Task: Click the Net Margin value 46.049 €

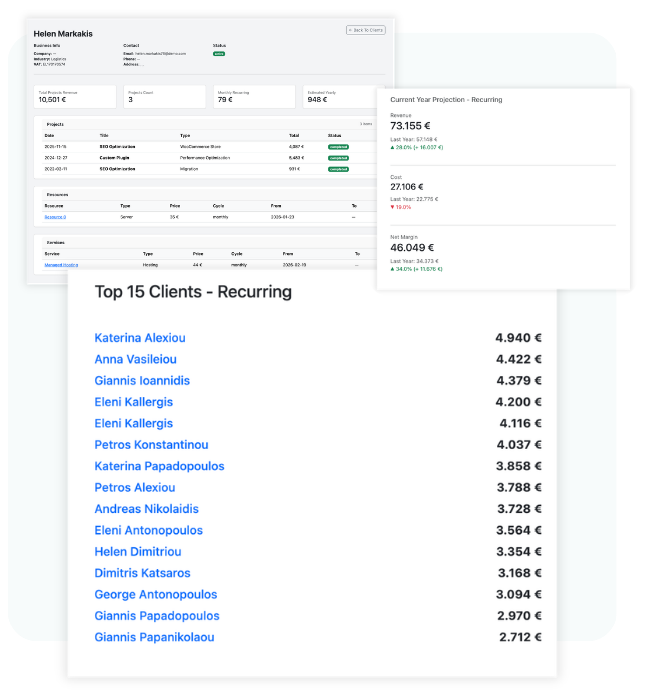Action: pyautogui.click(x=412, y=248)
